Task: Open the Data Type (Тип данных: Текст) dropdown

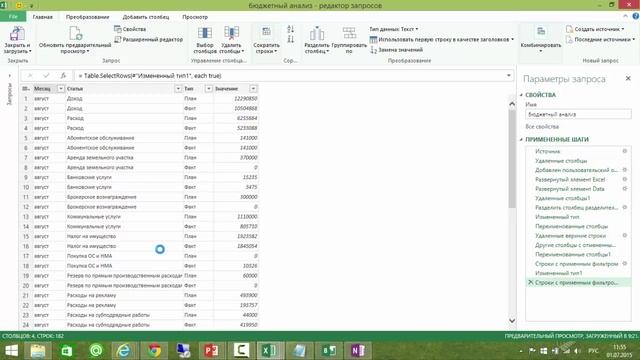Action: (x=393, y=29)
